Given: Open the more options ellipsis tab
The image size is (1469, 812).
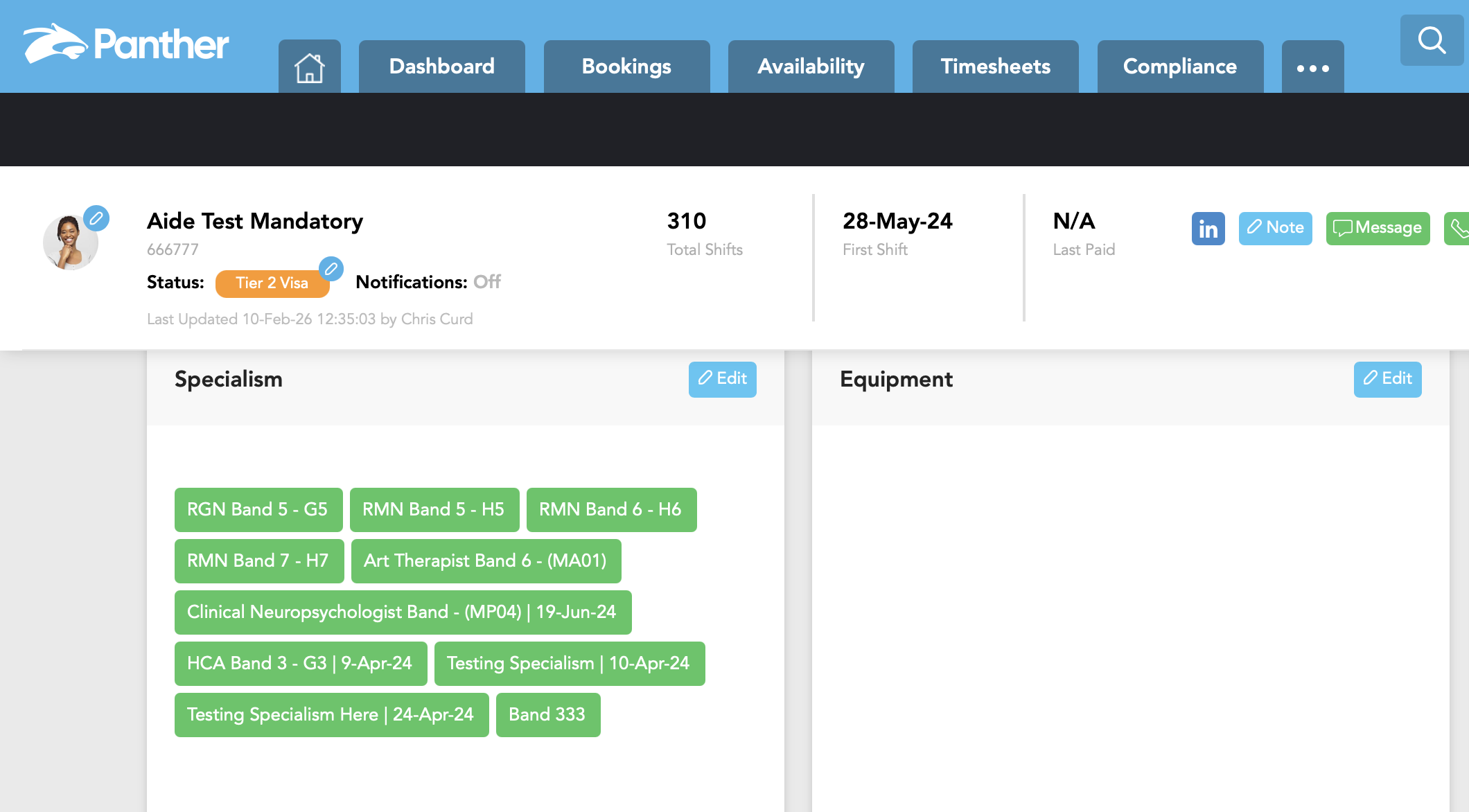Looking at the screenshot, I should 1312,67.
